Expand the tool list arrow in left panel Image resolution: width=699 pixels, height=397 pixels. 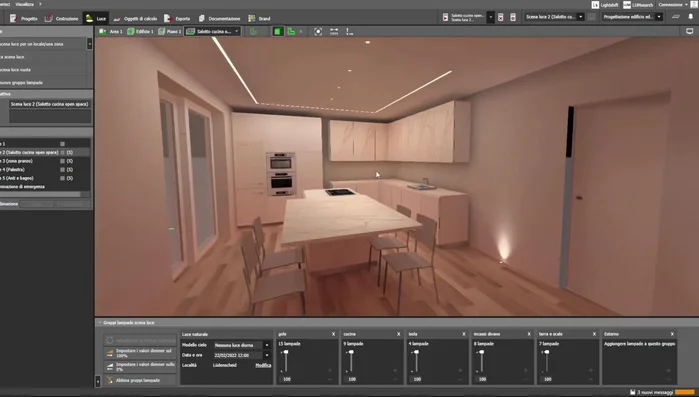point(90,44)
